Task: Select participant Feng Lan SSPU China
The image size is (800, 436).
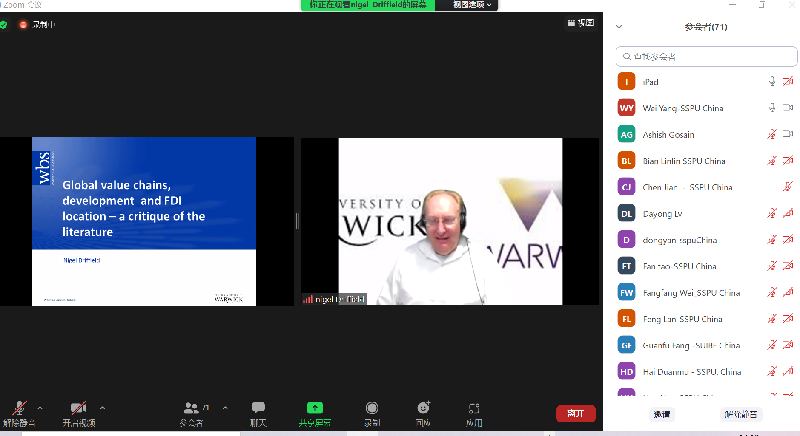Action: point(706,319)
